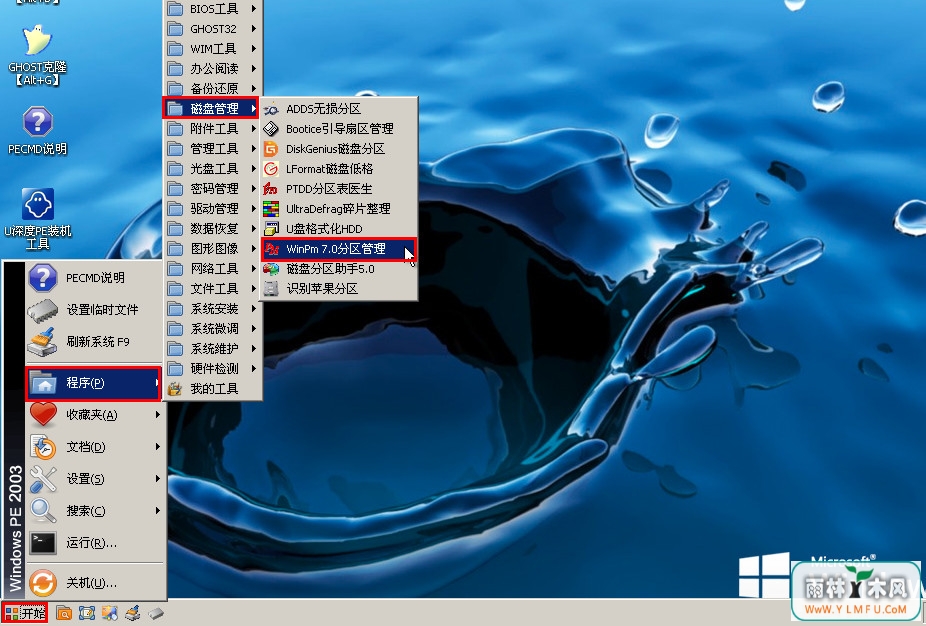Image resolution: width=926 pixels, height=626 pixels.
Task: Launch WinPm 7.0分区管理 from the submenu
Action: pos(339,249)
